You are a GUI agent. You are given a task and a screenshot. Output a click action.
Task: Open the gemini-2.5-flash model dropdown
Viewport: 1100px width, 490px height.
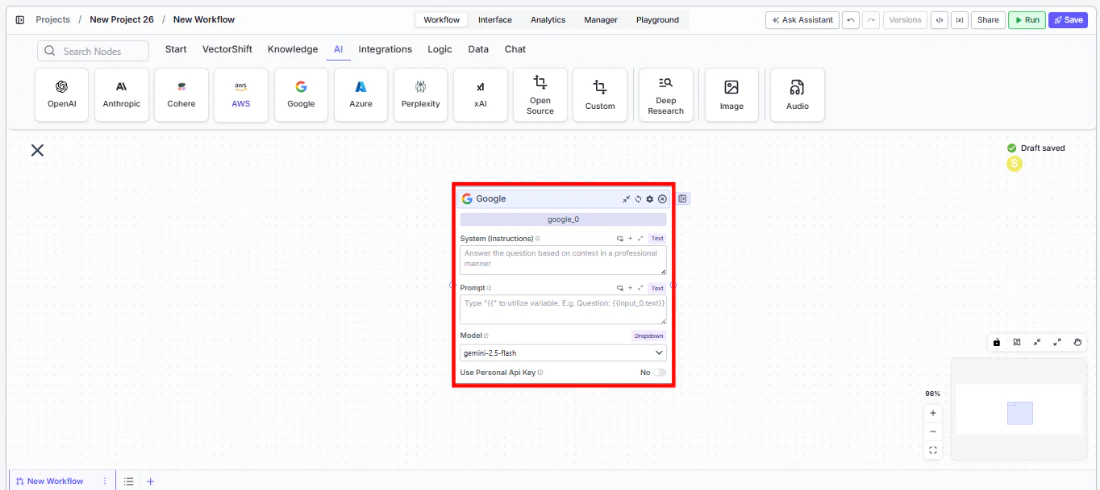[563, 352]
